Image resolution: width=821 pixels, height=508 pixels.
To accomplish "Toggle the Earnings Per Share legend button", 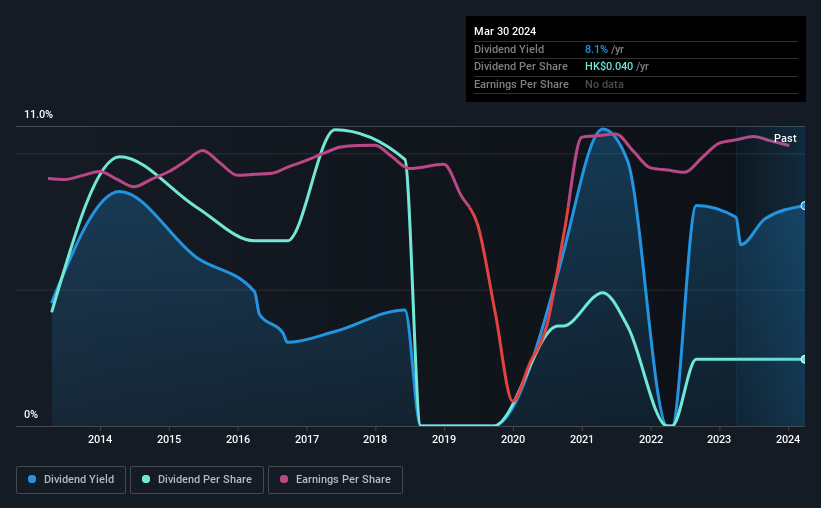I will coord(335,480).
